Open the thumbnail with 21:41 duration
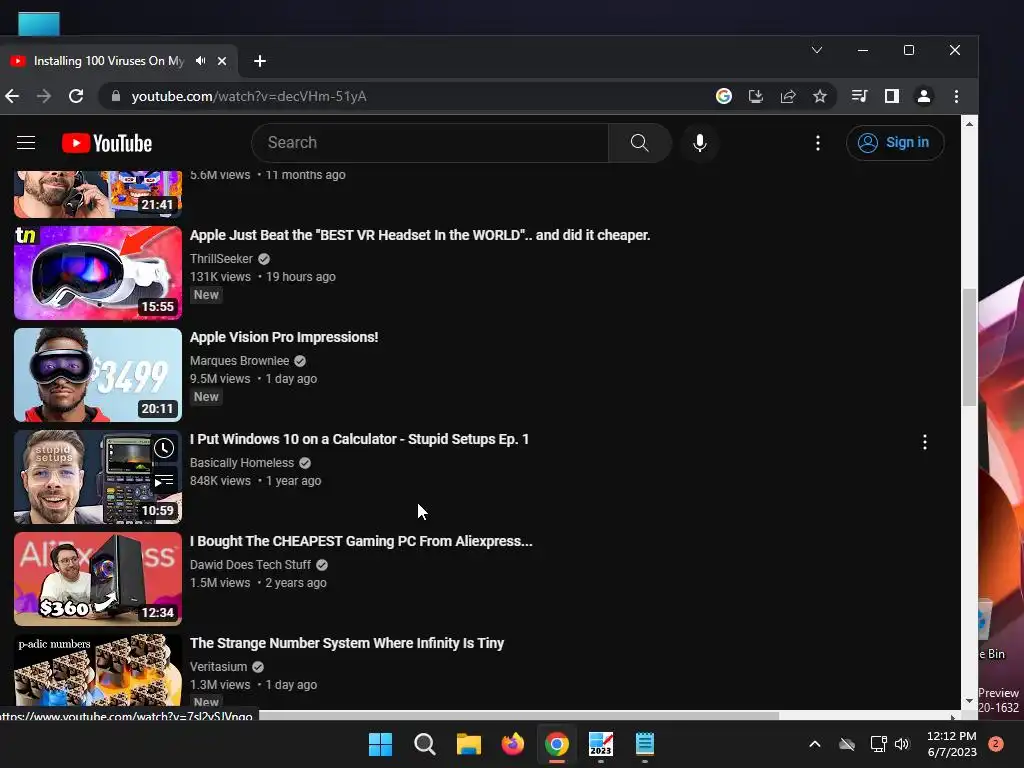 point(98,194)
